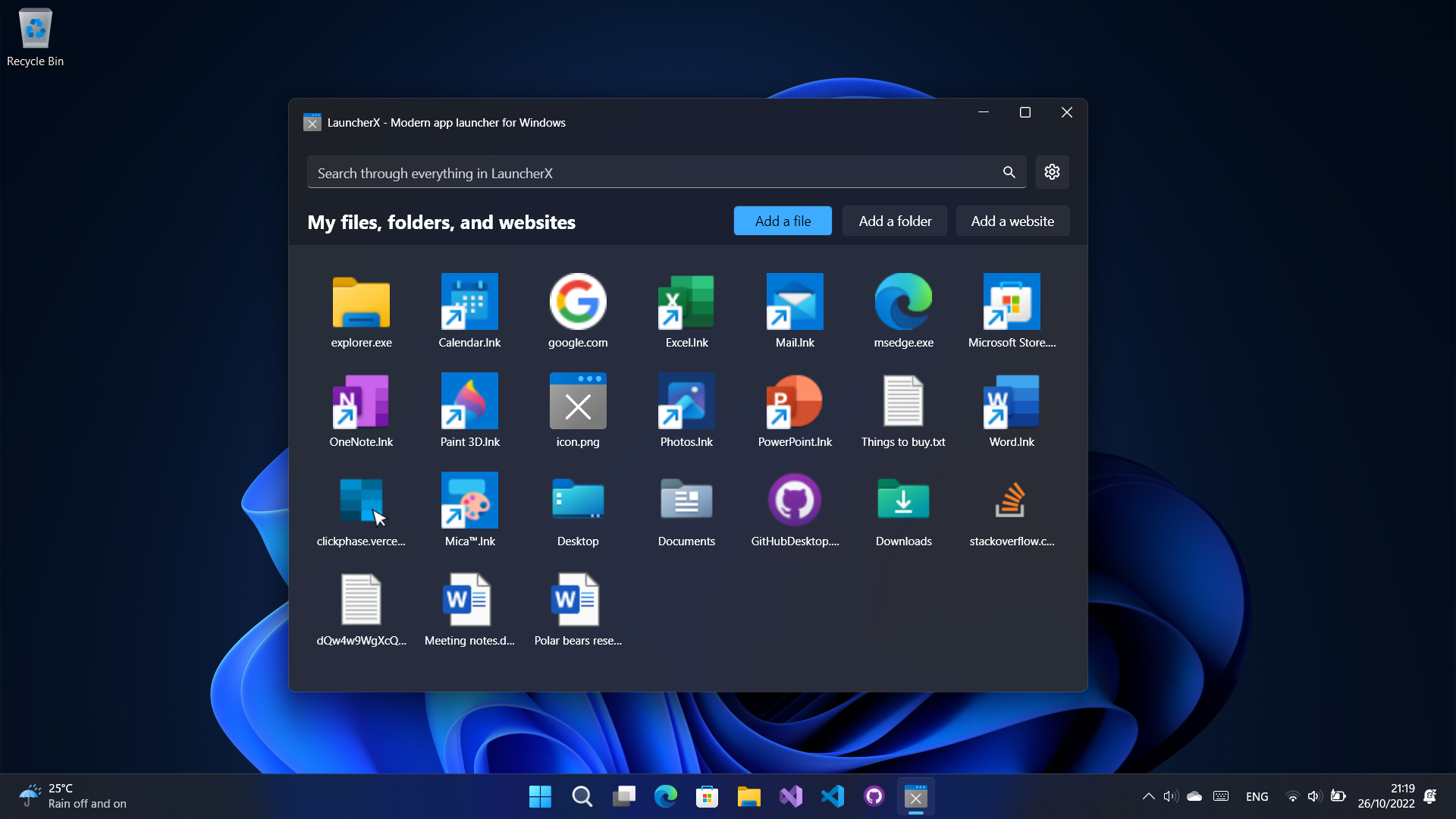The width and height of the screenshot is (1456, 819).
Task: Open the Microsoft Store shortcut tile
Action: tap(1012, 312)
